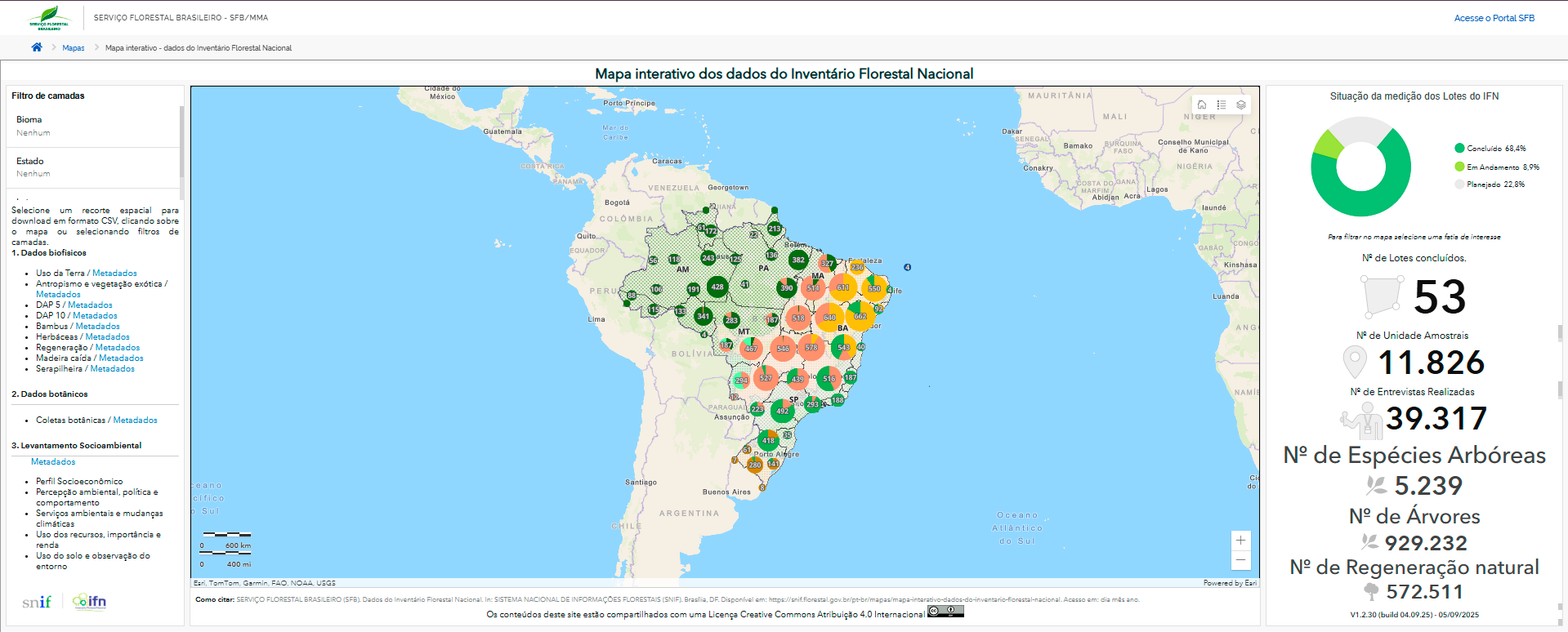
Task: Select the 382 cluster marker near Belém
Action: click(798, 260)
